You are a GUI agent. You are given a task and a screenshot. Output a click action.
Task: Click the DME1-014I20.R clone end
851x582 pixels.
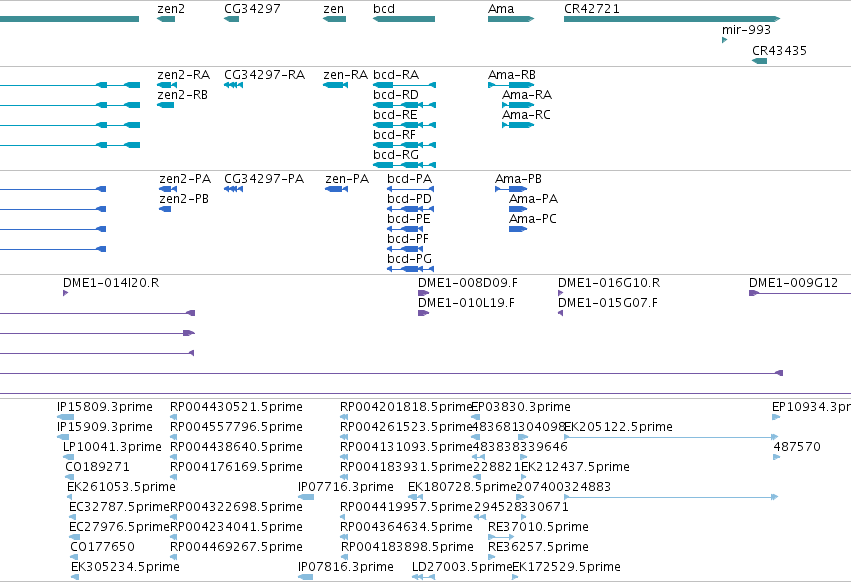click(66, 293)
